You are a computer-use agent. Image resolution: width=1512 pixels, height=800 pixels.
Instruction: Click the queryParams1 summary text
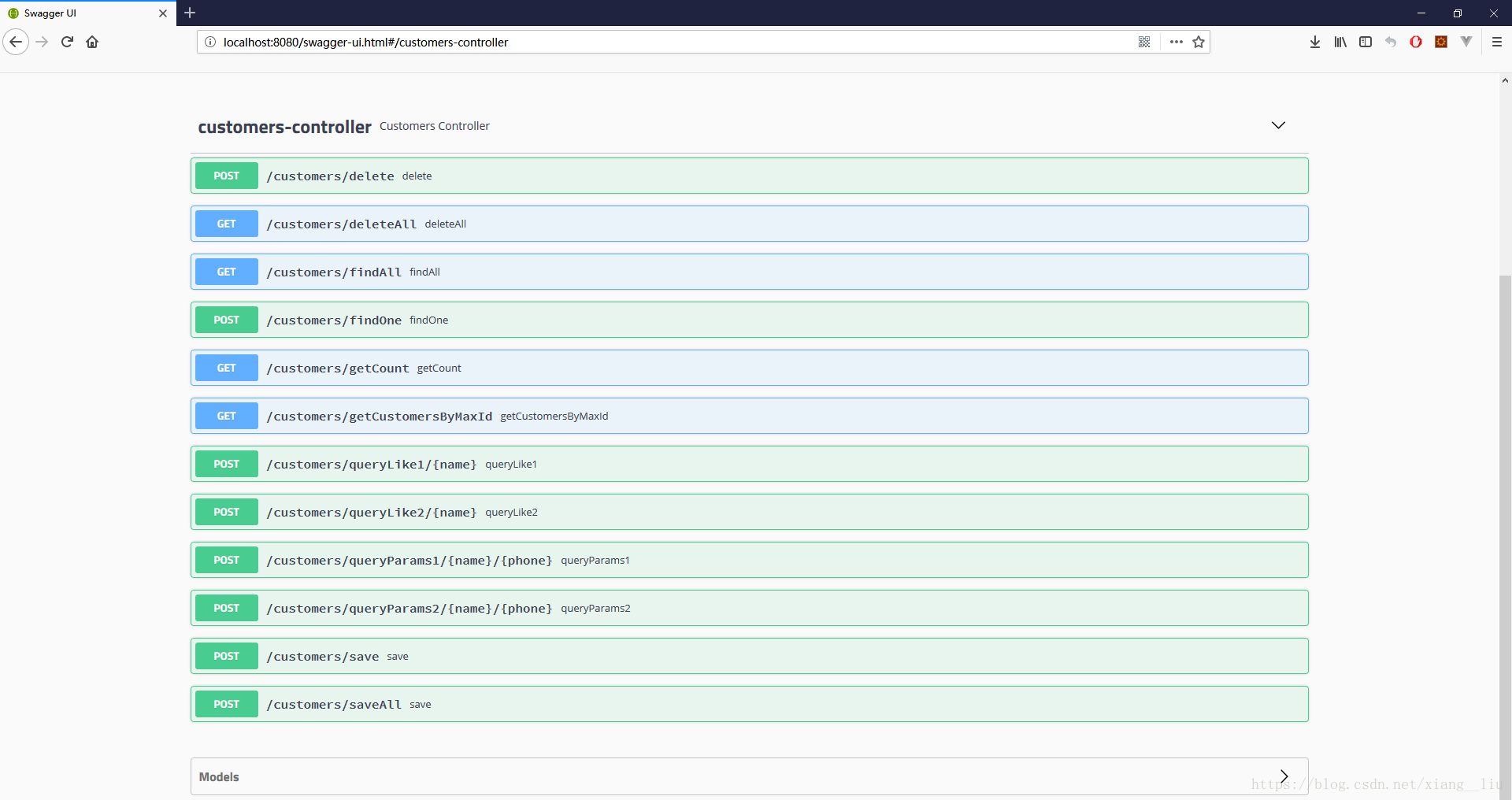point(595,560)
